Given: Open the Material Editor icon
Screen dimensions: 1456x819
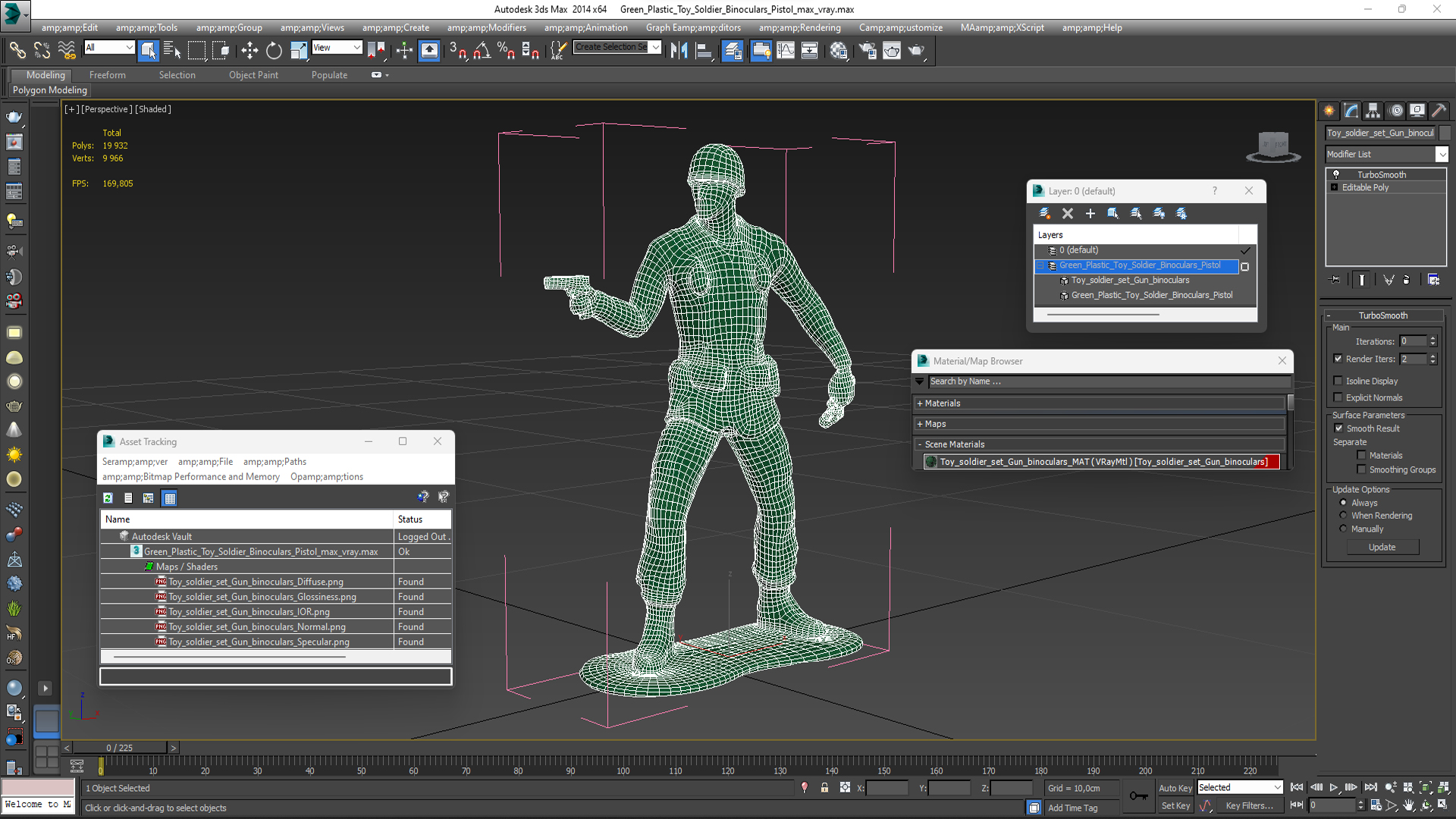Looking at the screenshot, I should point(838,50).
